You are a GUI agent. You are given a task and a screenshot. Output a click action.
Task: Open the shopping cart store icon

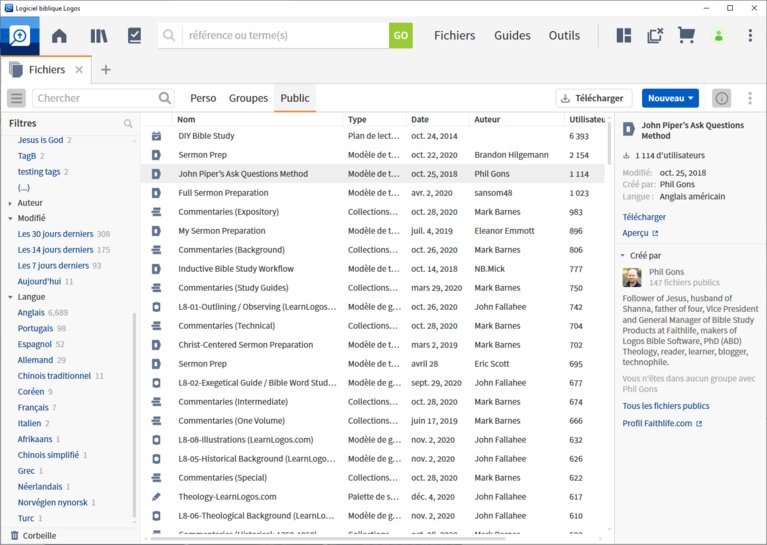coord(686,35)
